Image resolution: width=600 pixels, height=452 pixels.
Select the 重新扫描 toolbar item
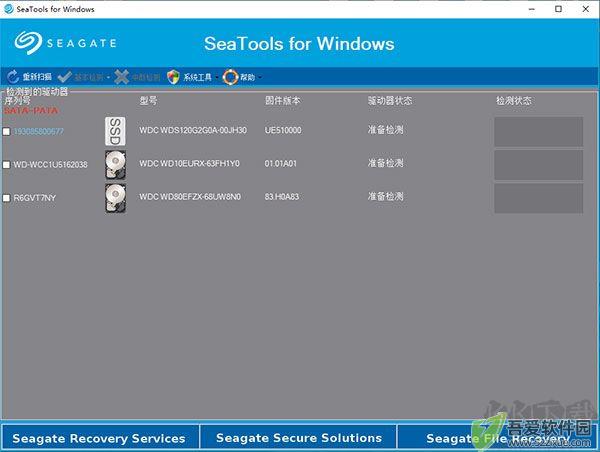[x=29, y=77]
